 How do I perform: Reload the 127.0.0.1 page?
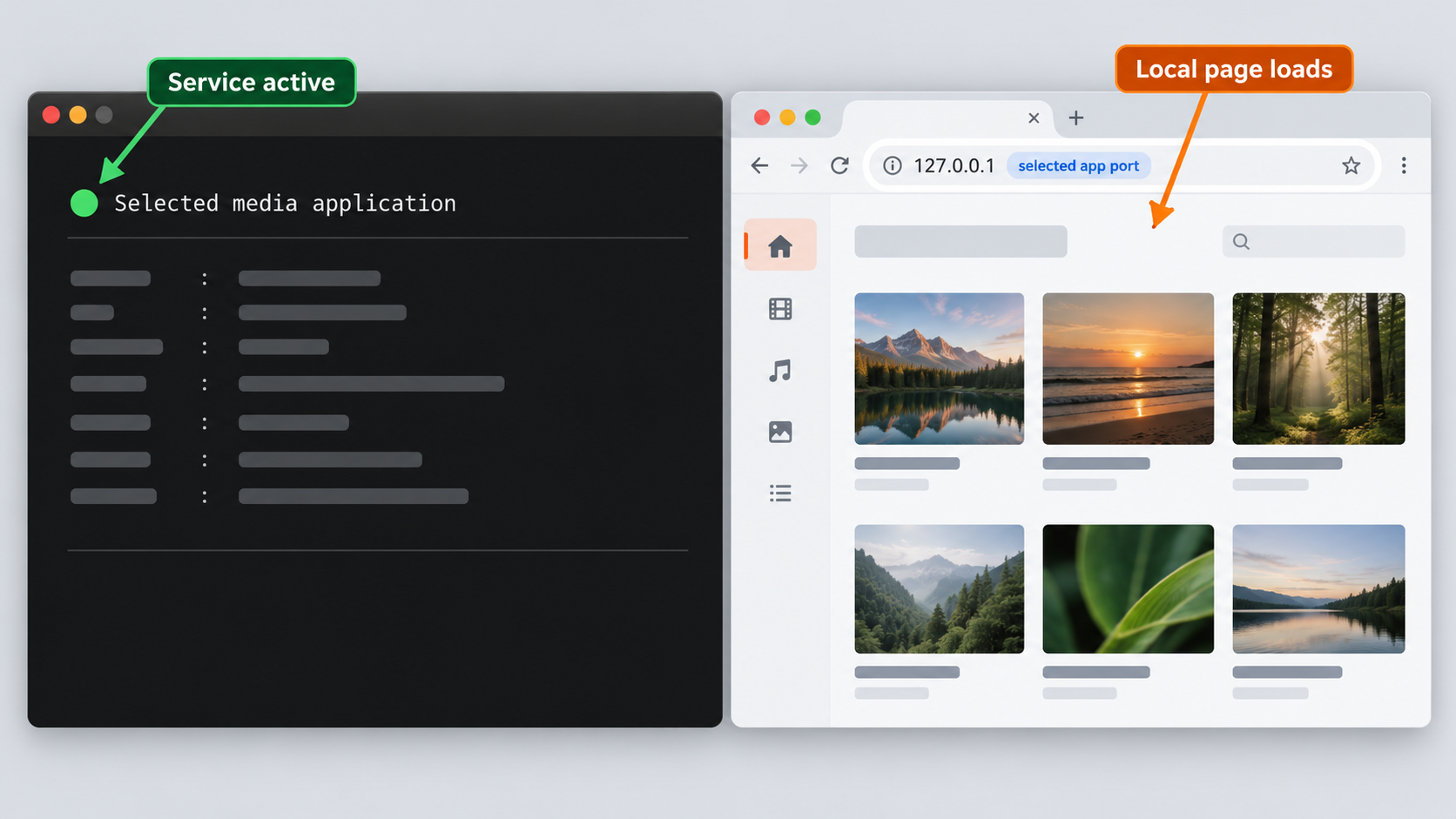(x=839, y=165)
